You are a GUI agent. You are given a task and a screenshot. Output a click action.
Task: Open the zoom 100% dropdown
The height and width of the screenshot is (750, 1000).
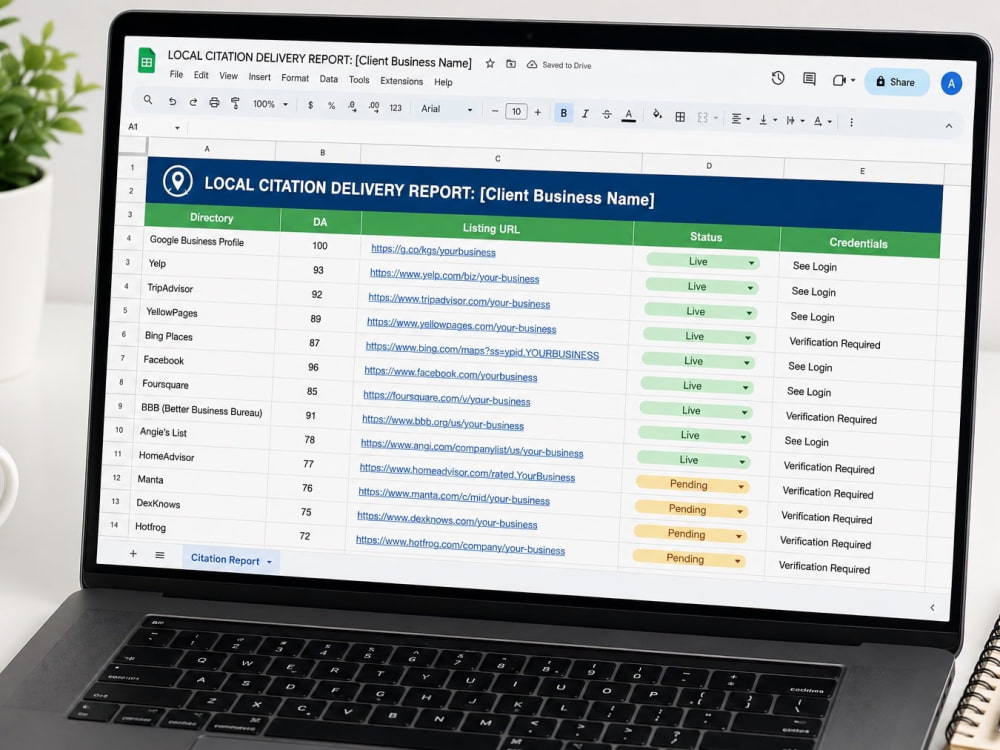click(270, 104)
